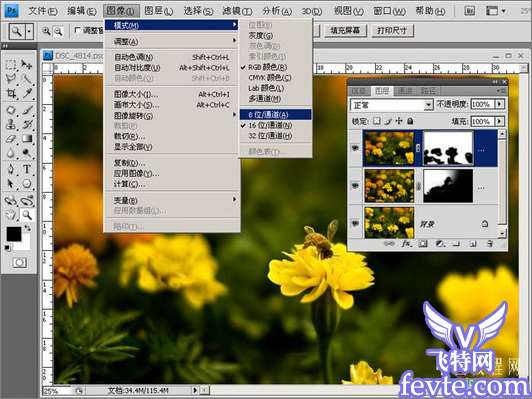Select the Blur tool
532x399 pixels.
[11, 153]
